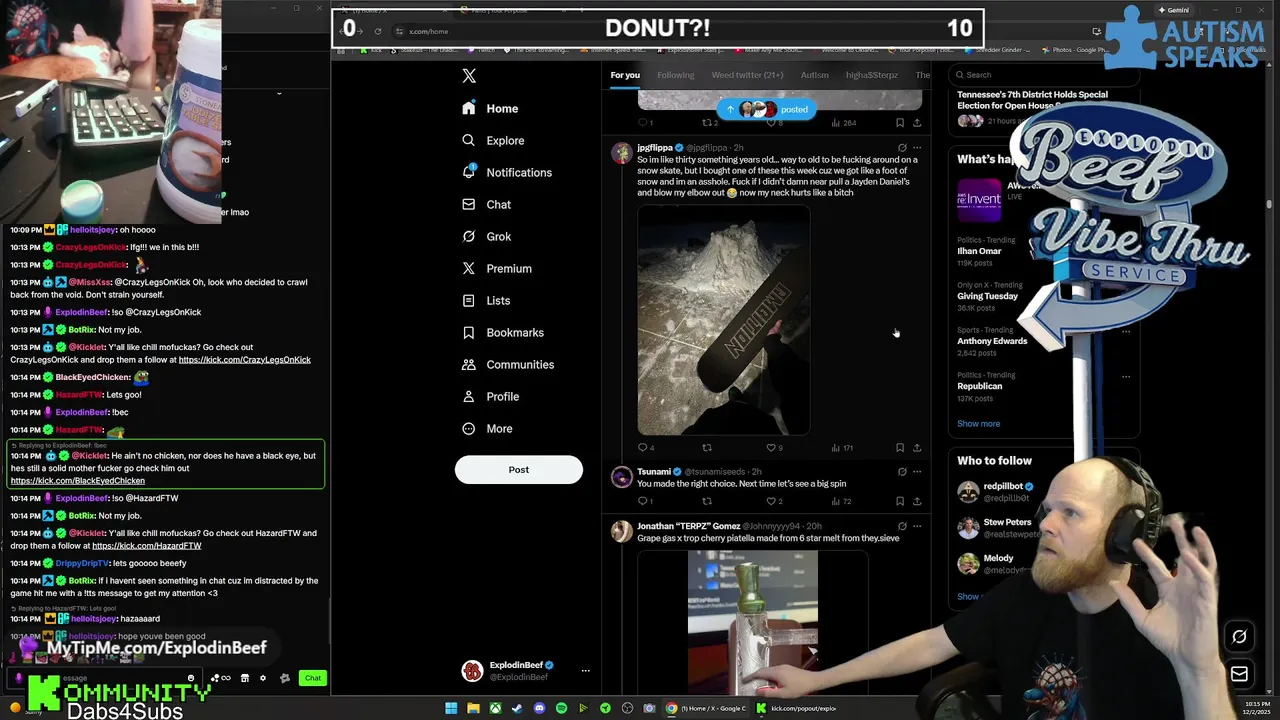This screenshot has width=1280, height=720.
Task: Go to Lists in the sidebar
Action: 487,300
